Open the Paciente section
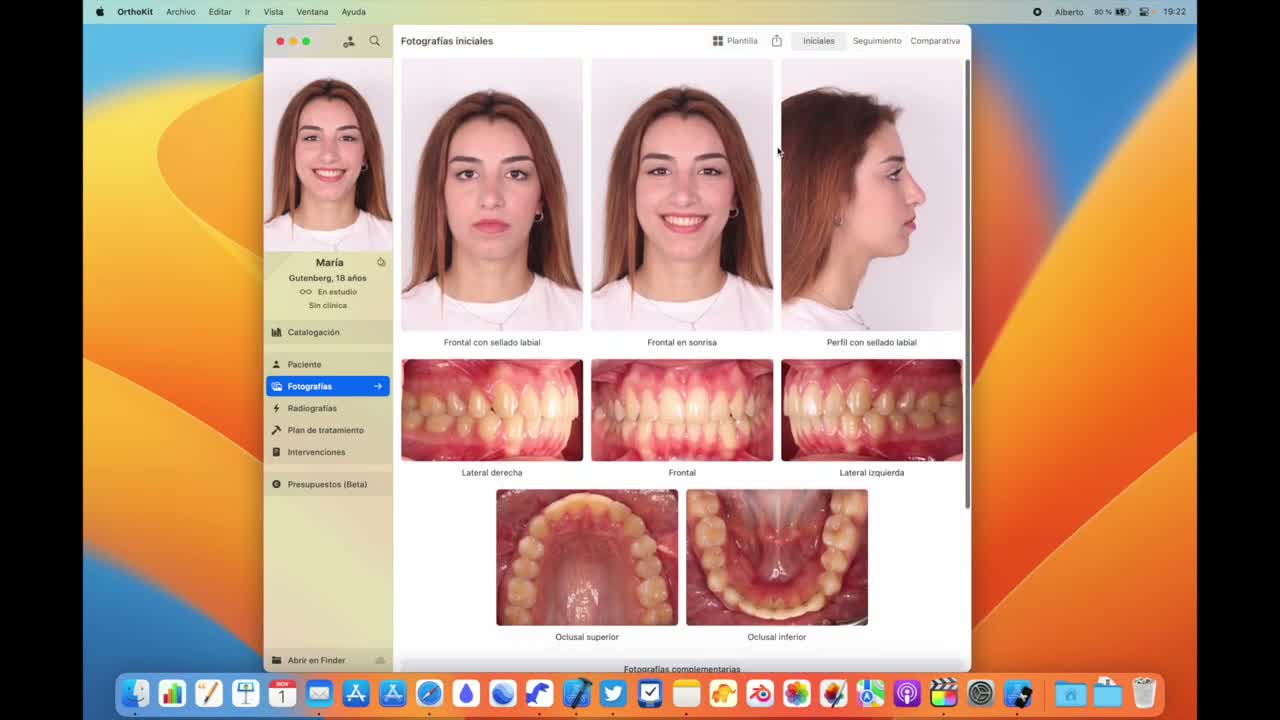1280x720 pixels. click(328, 364)
